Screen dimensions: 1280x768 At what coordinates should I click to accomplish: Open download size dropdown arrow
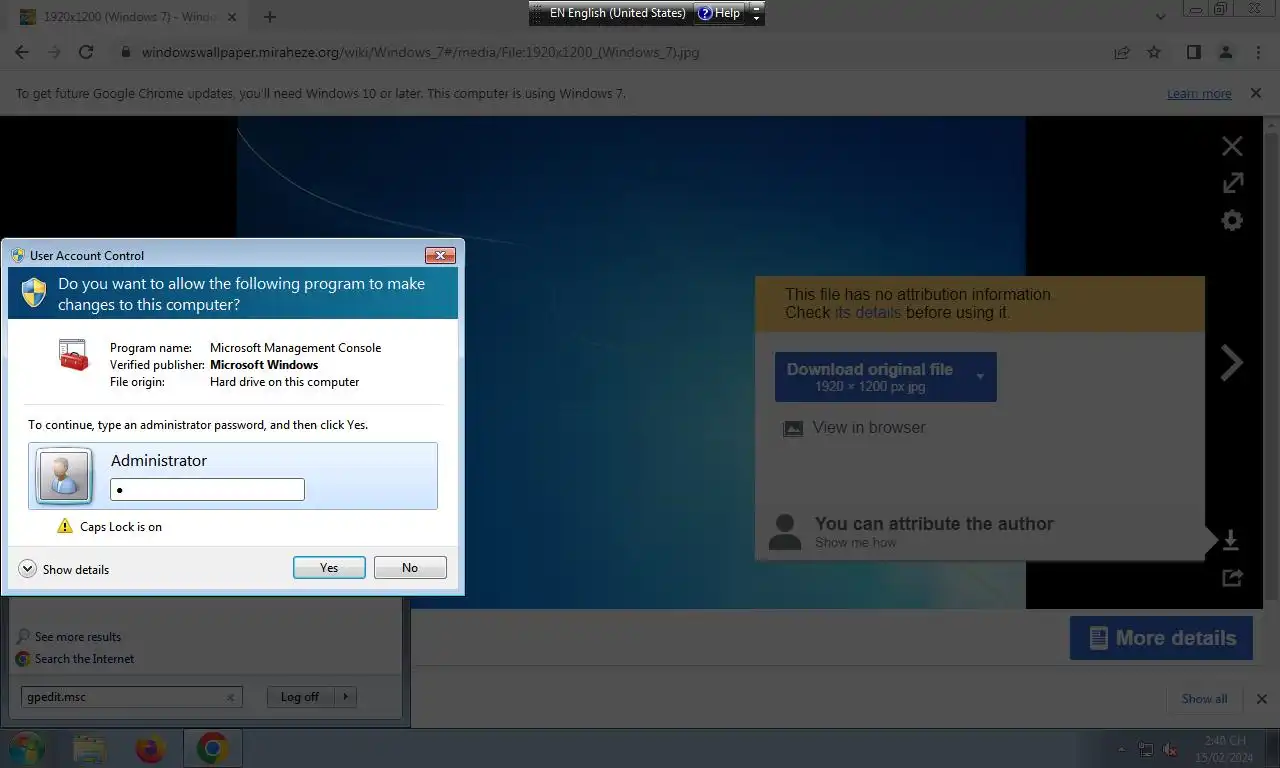[981, 377]
